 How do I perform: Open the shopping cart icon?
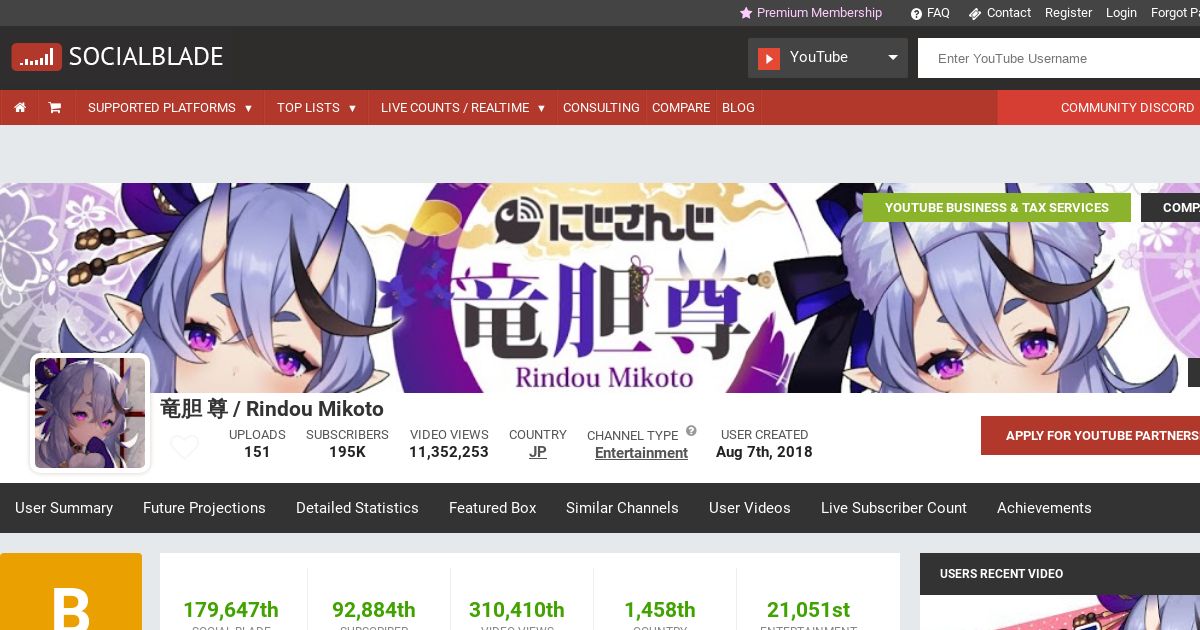pyautogui.click(x=55, y=108)
